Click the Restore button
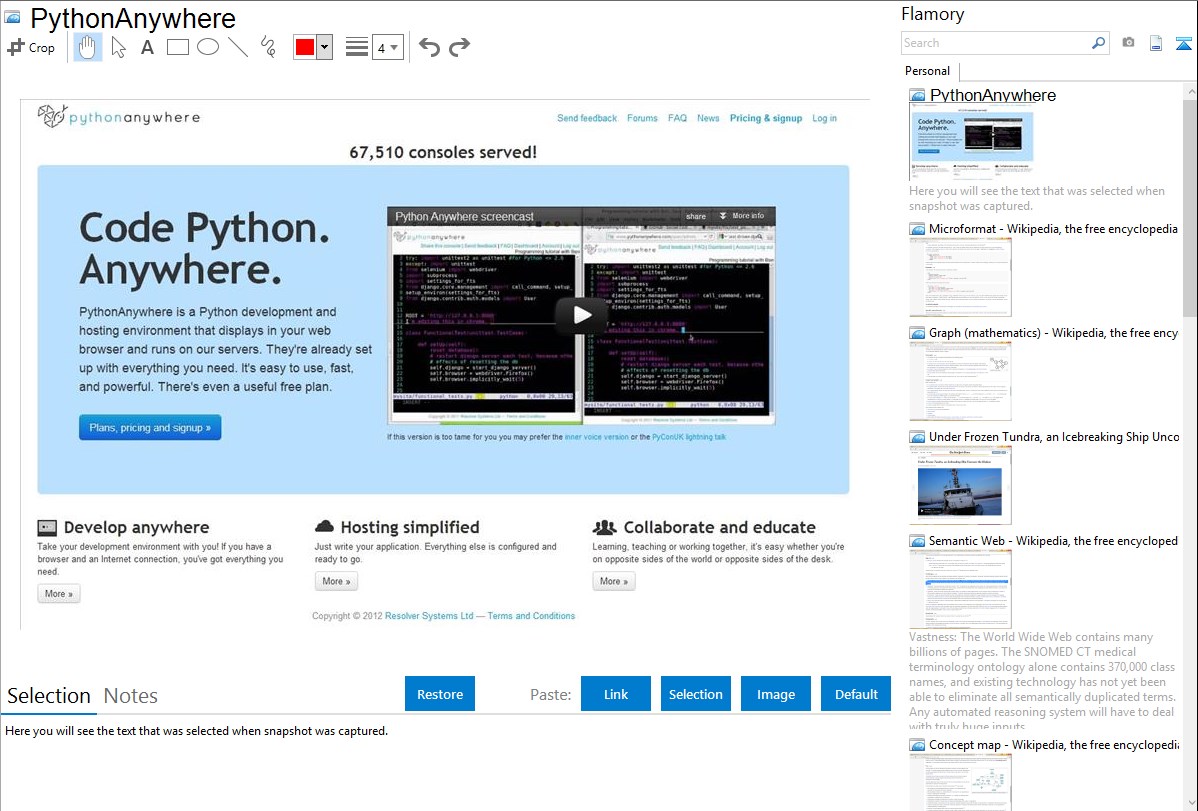Image resolution: width=1198 pixels, height=811 pixels. point(440,694)
